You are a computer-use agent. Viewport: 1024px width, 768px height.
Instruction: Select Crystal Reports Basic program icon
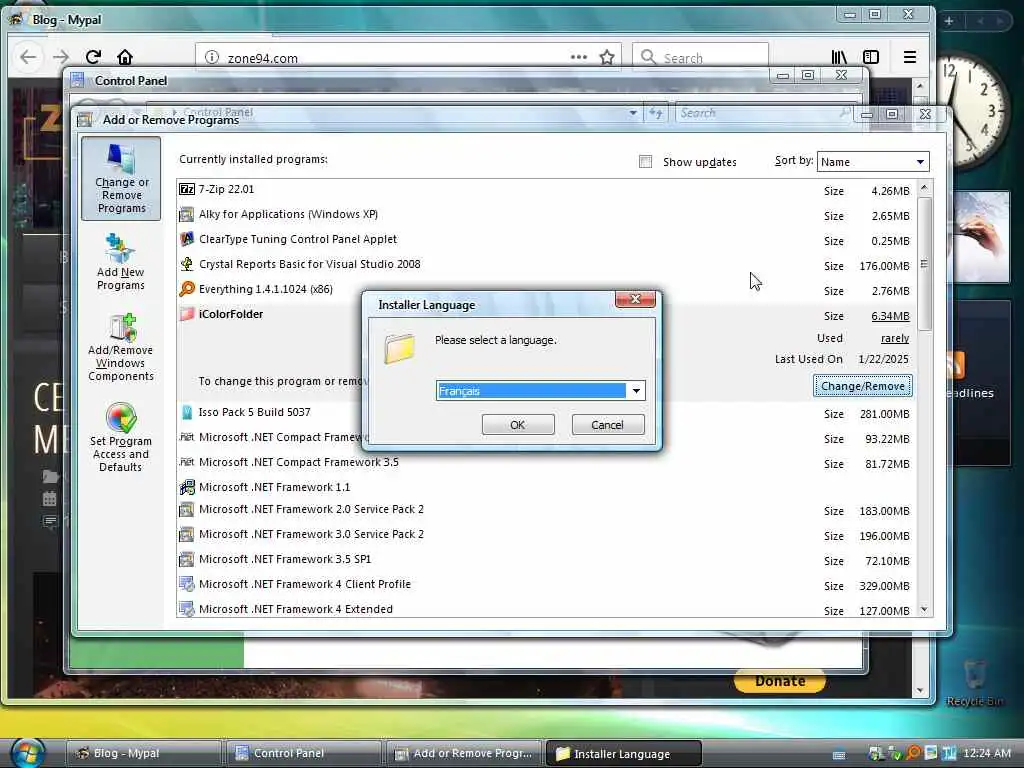point(187,264)
